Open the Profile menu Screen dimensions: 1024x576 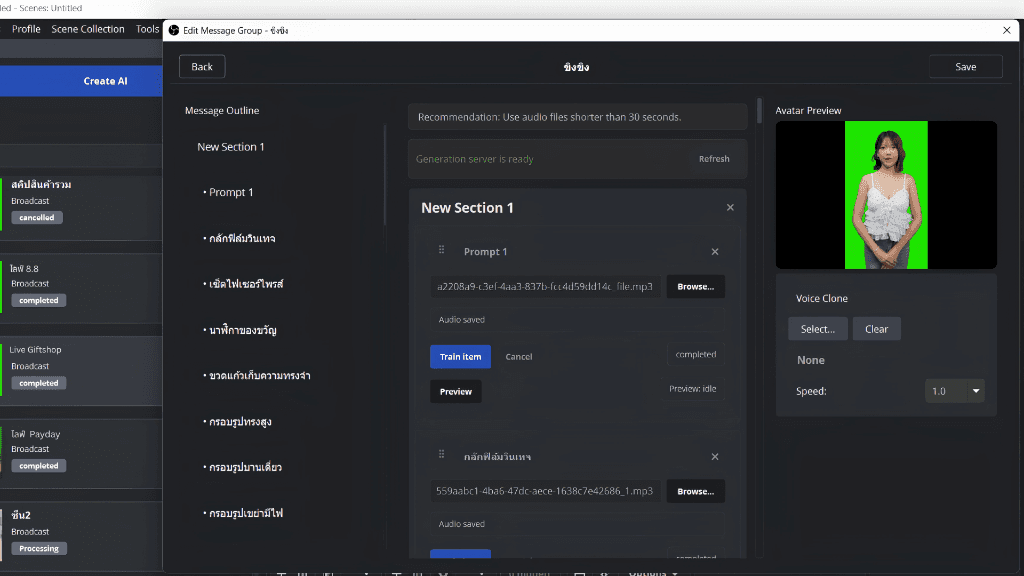click(x=26, y=29)
